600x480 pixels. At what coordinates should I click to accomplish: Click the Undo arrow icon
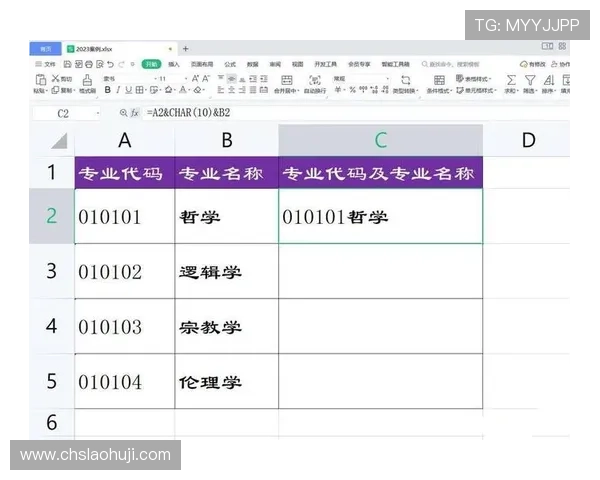click(x=111, y=64)
